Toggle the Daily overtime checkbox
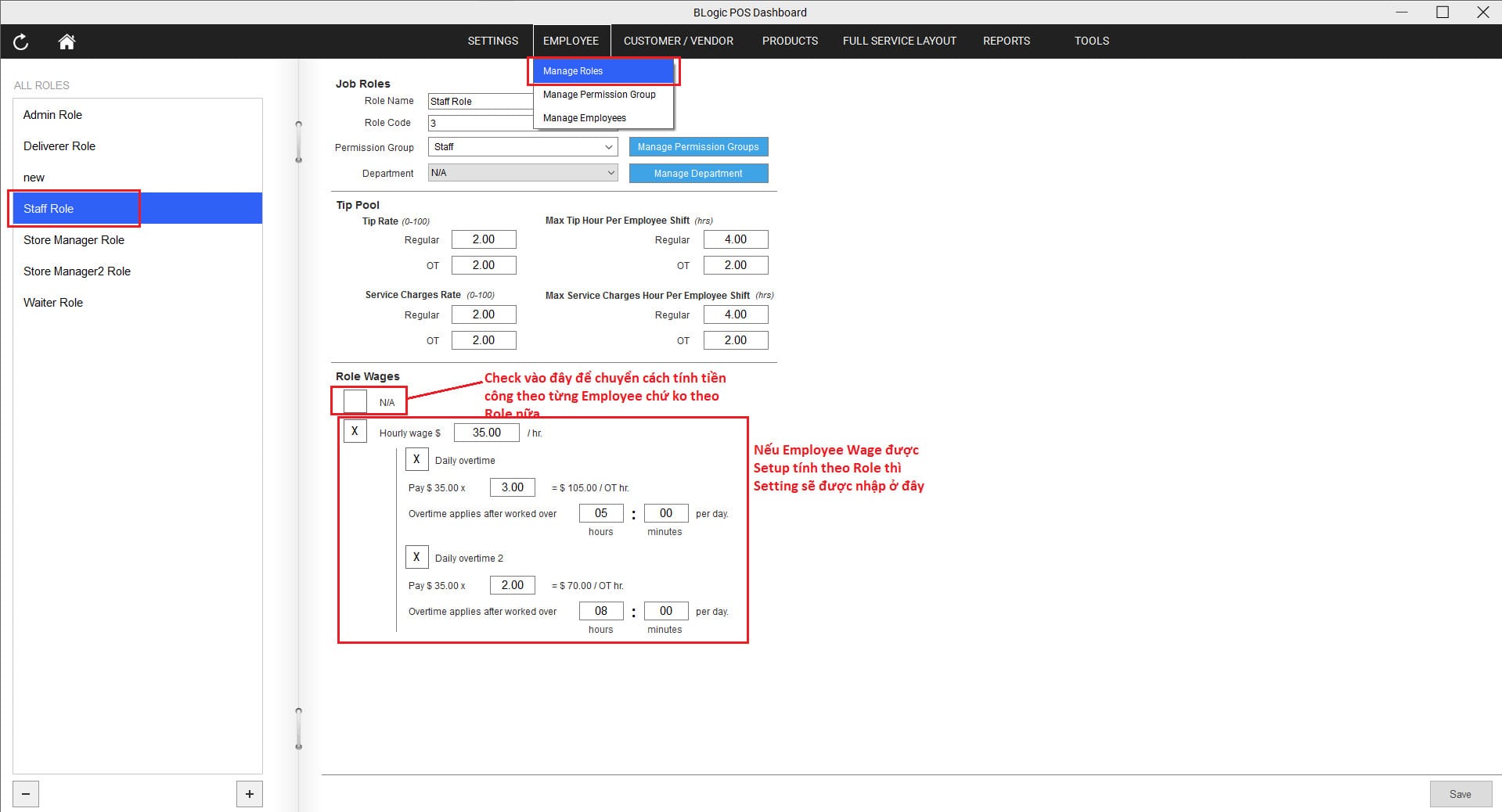 click(416, 459)
